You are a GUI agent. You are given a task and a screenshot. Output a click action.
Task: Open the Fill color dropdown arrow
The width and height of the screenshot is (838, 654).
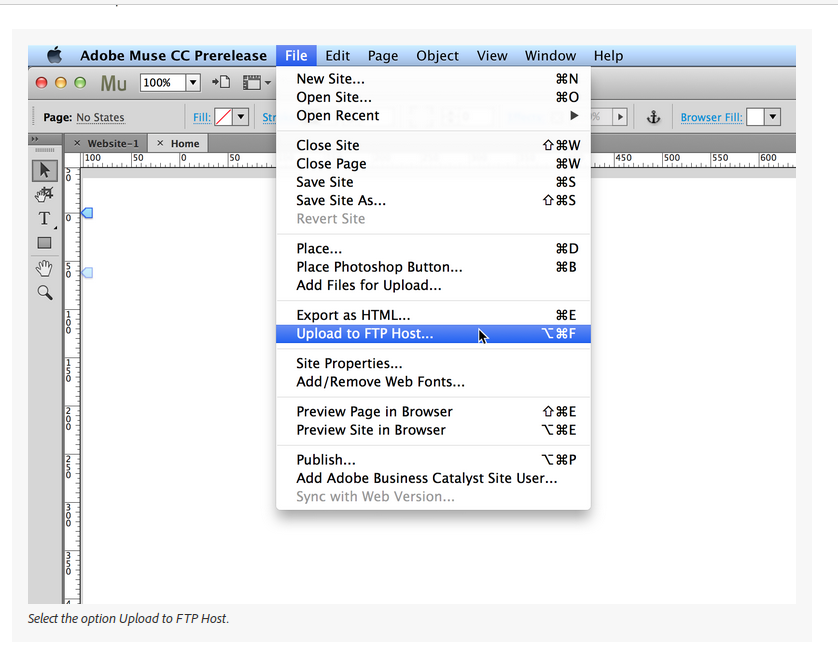[x=241, y=116]
